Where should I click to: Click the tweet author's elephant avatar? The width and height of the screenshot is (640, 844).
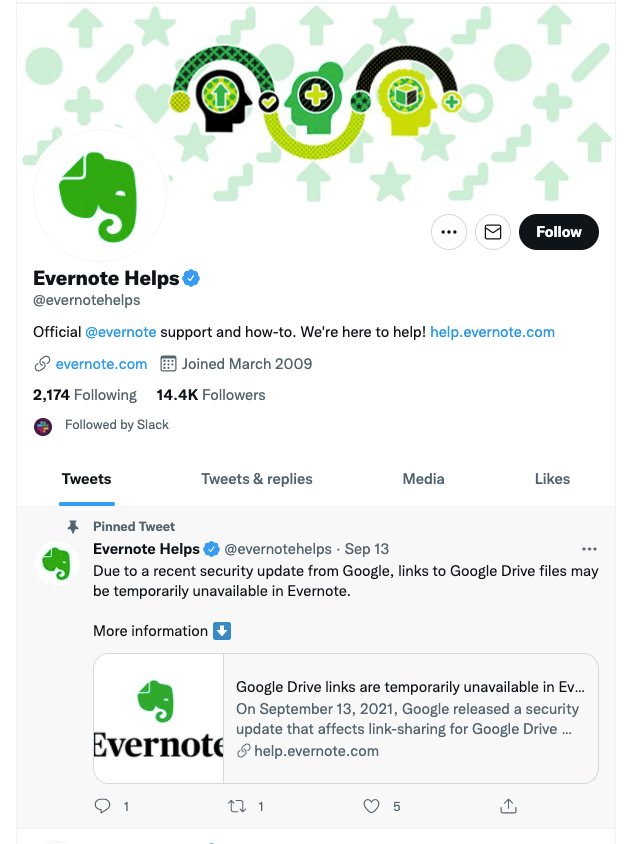click(56, 564)
